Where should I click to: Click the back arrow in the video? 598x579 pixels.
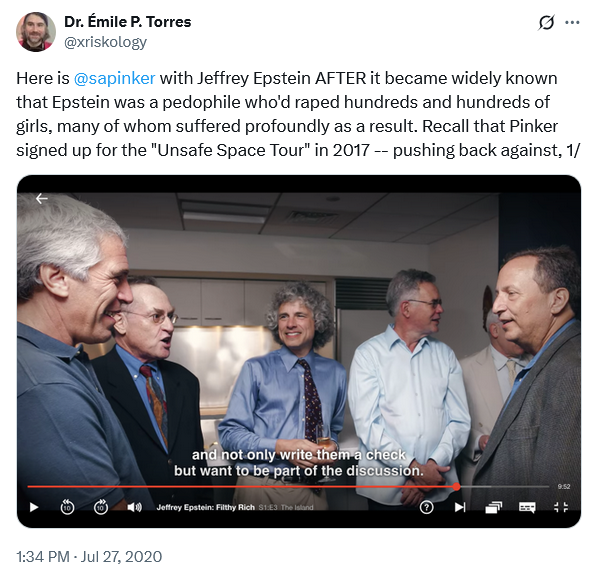(x=42, y=198)
